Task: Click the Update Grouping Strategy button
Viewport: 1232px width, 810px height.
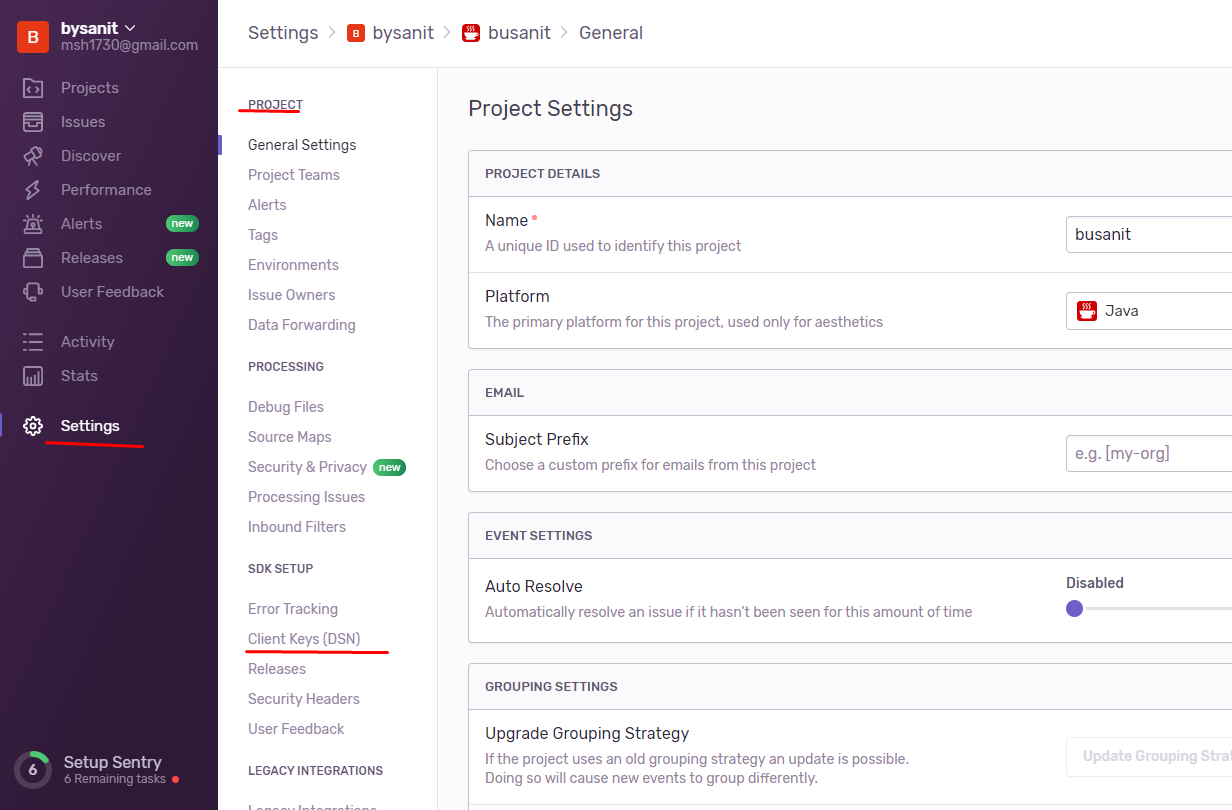Action: tap(1149, 756)
